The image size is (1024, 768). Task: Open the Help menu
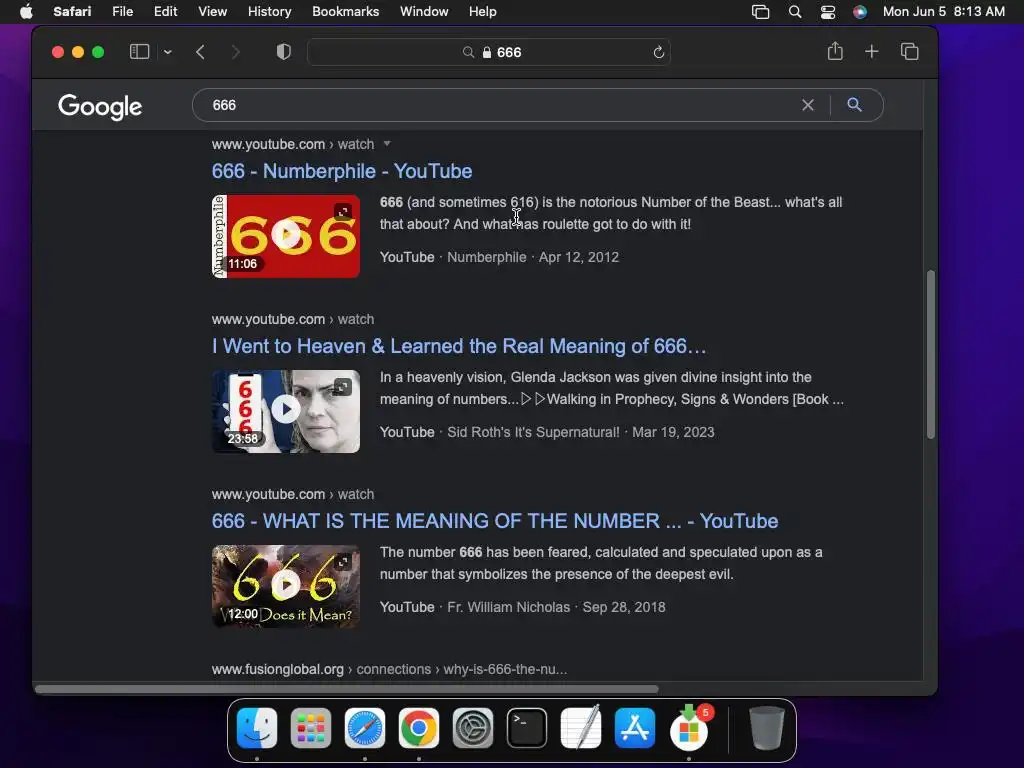(483, 11)
